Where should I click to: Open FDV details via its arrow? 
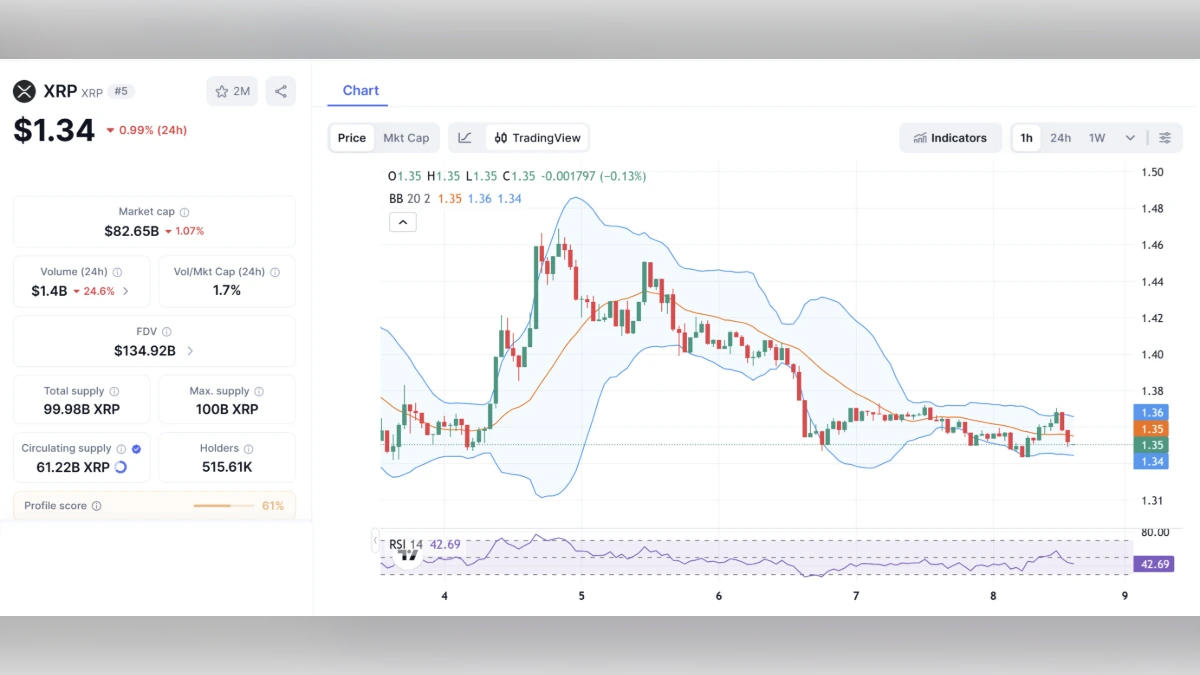point(190,350)
